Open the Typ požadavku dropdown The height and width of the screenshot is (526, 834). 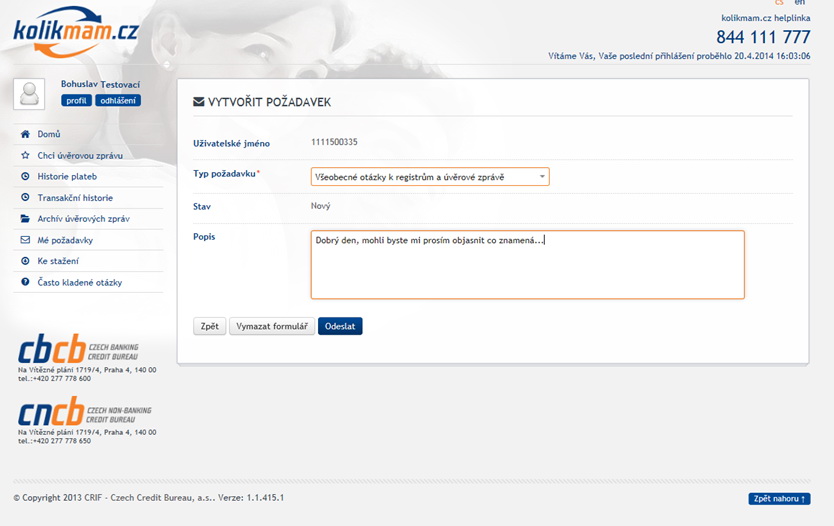point(430,177)
